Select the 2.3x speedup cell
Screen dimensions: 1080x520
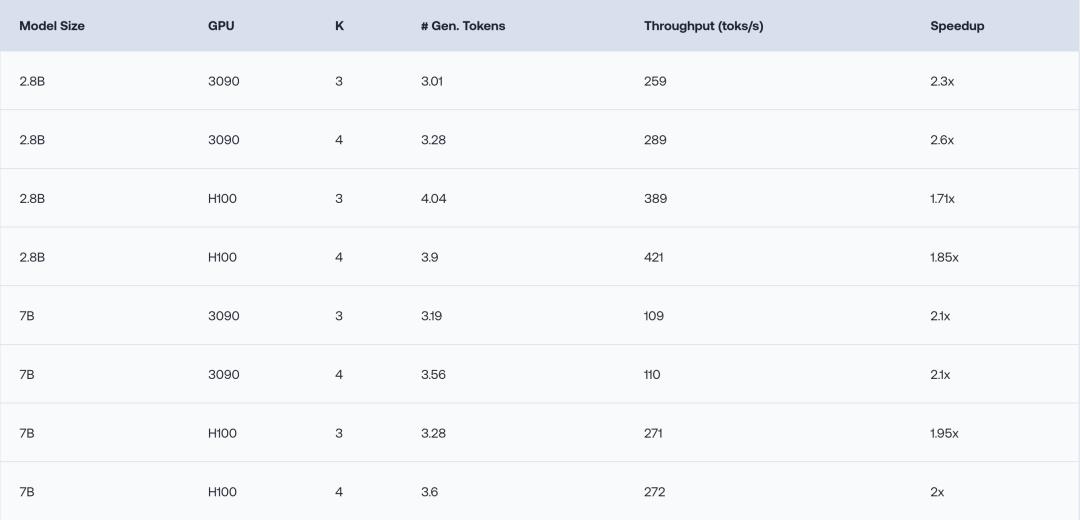pyautogui.click(x=942, y=81)
